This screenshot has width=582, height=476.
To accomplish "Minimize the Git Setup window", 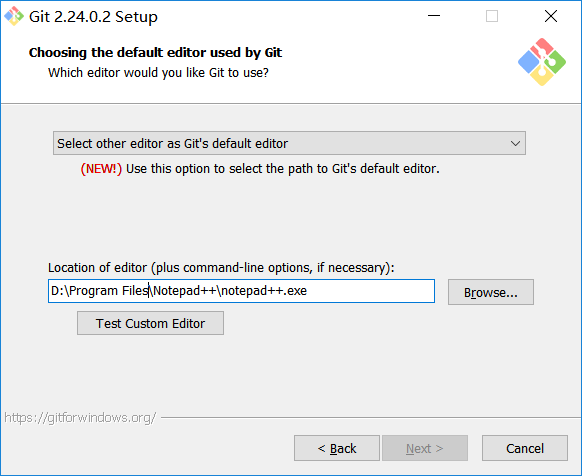I will pos(434,16).
